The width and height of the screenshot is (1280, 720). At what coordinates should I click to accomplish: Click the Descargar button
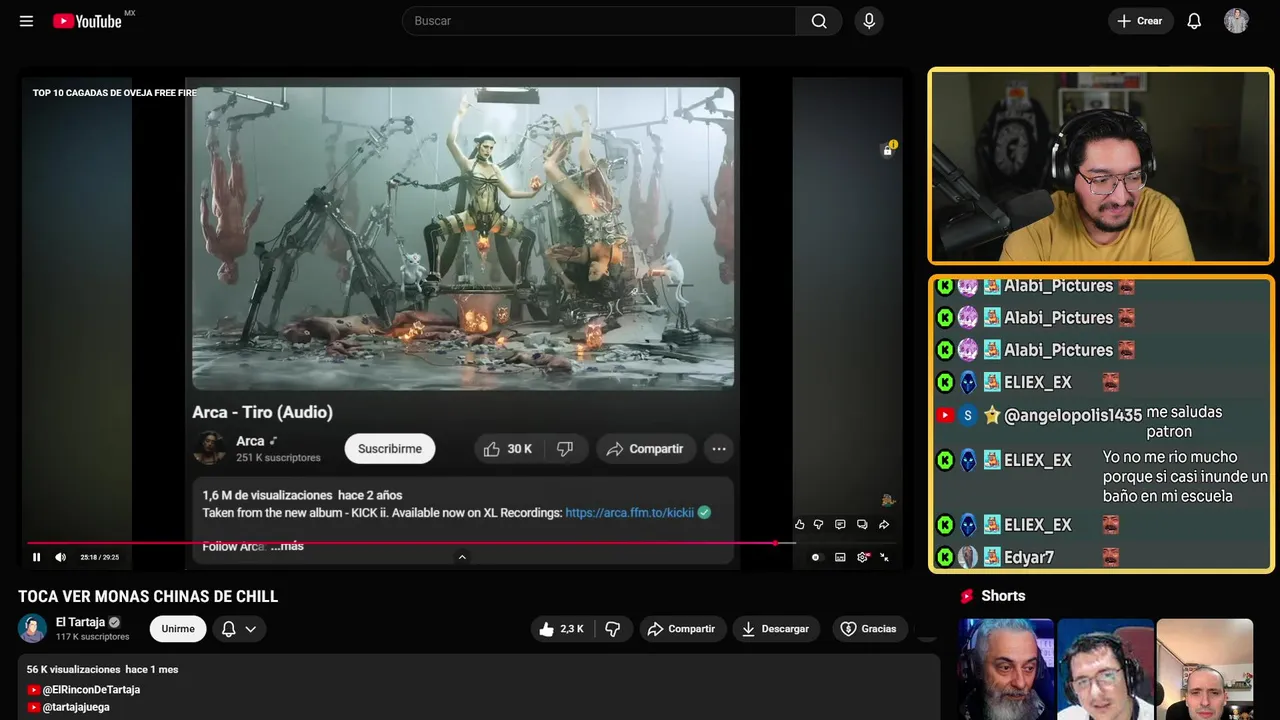click(x=776, y=629)
